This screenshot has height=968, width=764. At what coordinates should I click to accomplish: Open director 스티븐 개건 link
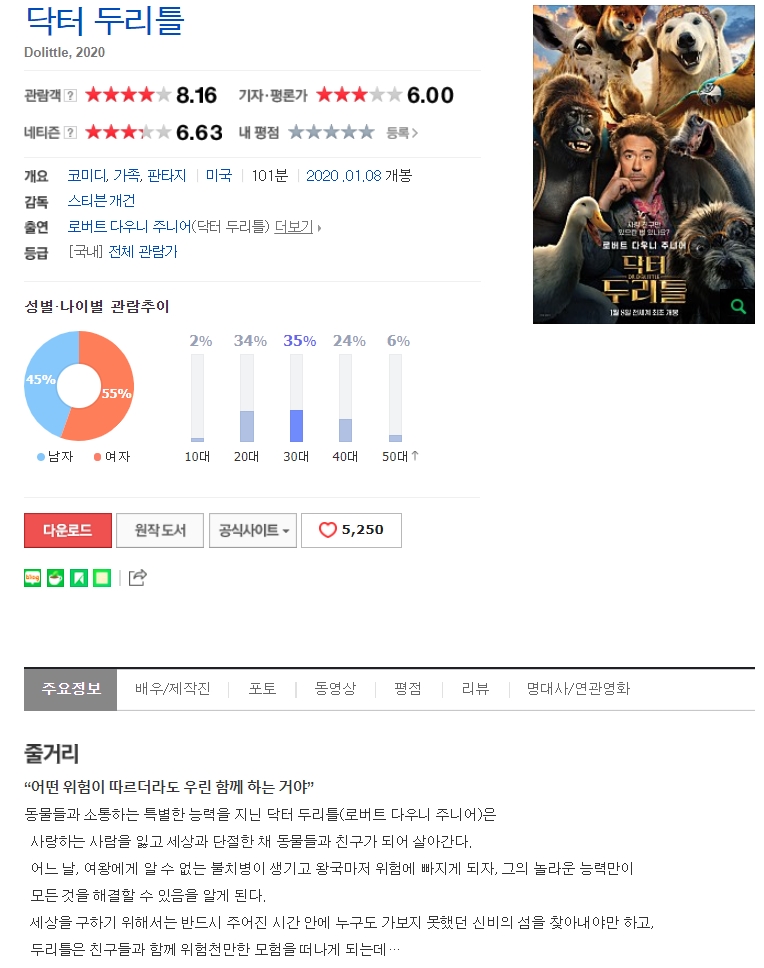pos(101,201)
